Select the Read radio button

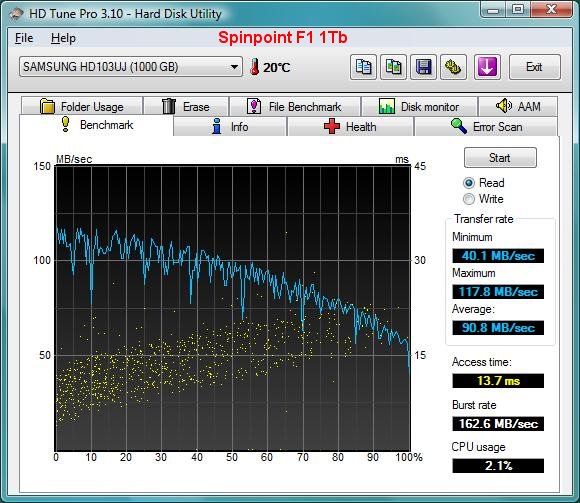click(x=469, y=183)
